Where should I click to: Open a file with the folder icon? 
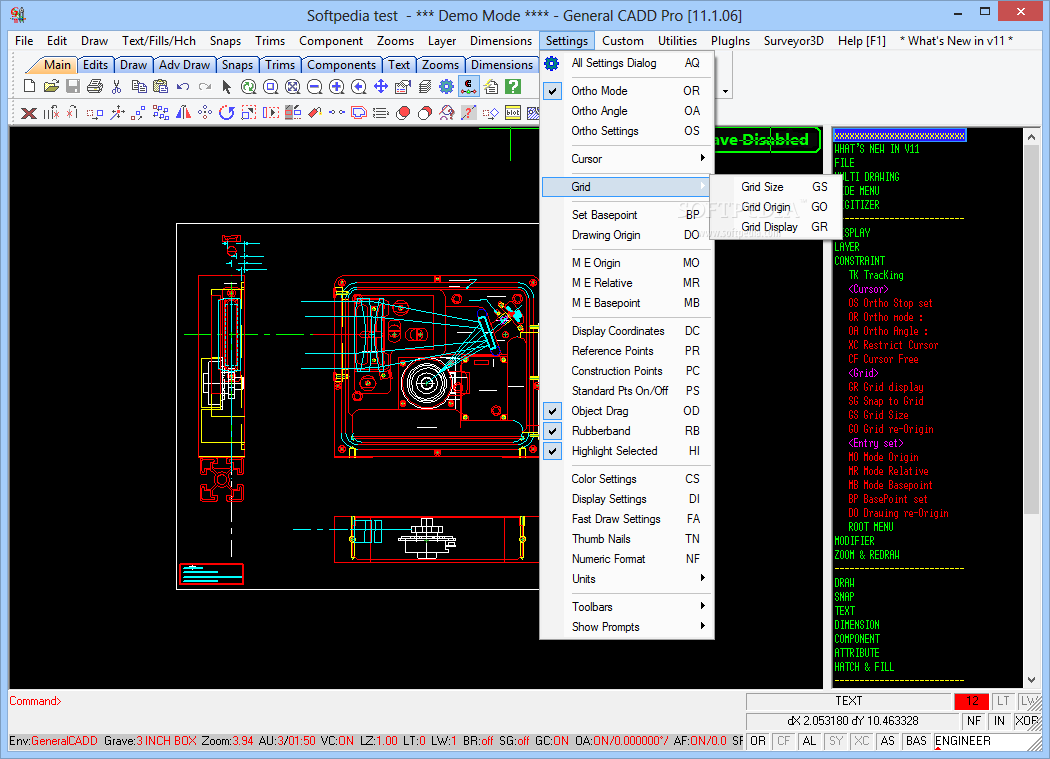51,86
